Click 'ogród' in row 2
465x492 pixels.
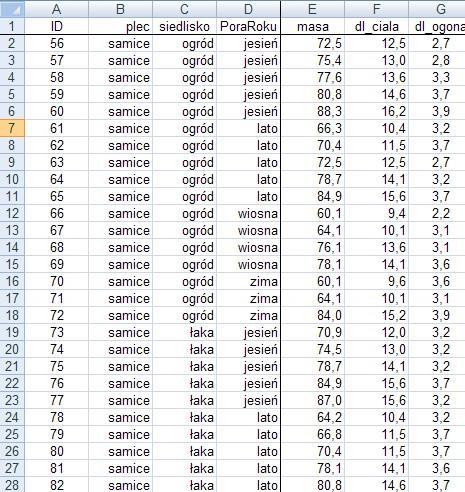pyautogui.click(x=184, y=43)
